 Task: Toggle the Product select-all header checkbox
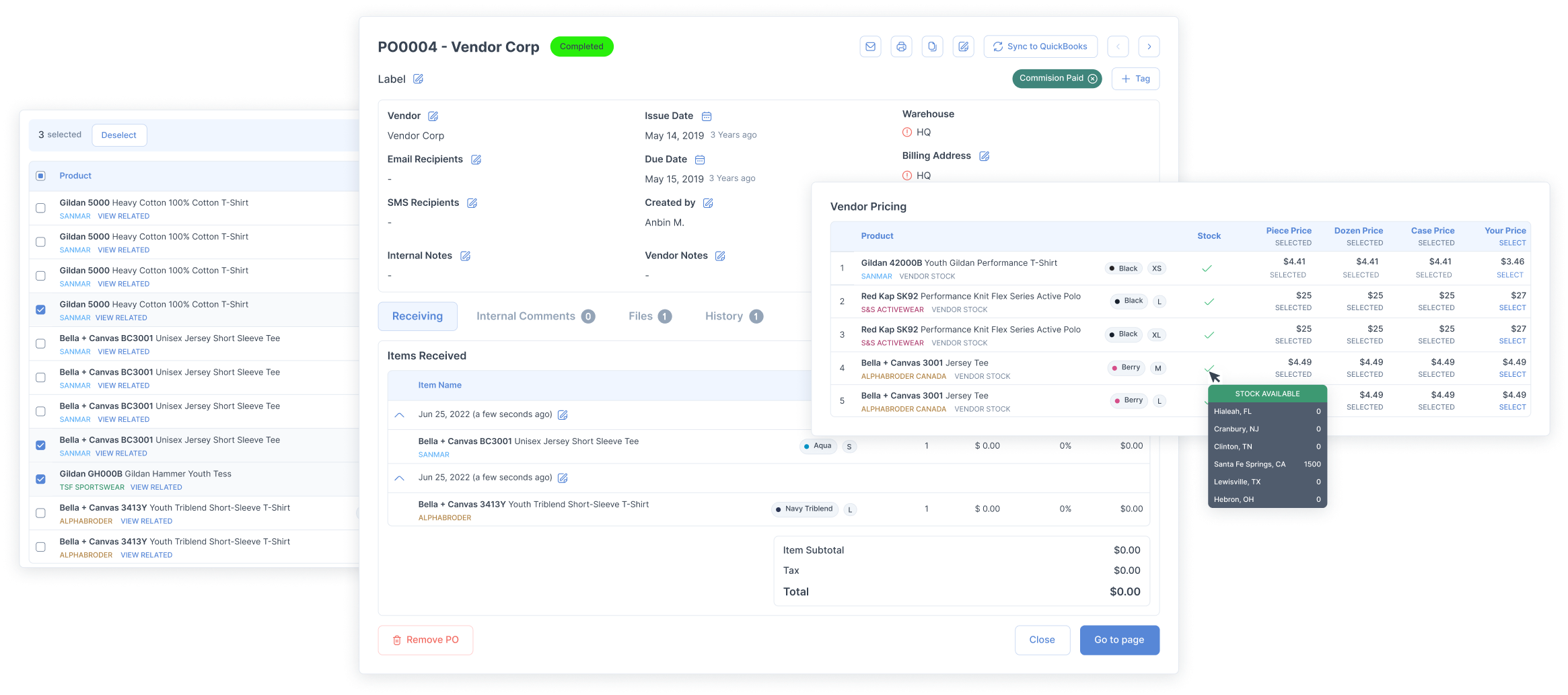click(41, 176)
